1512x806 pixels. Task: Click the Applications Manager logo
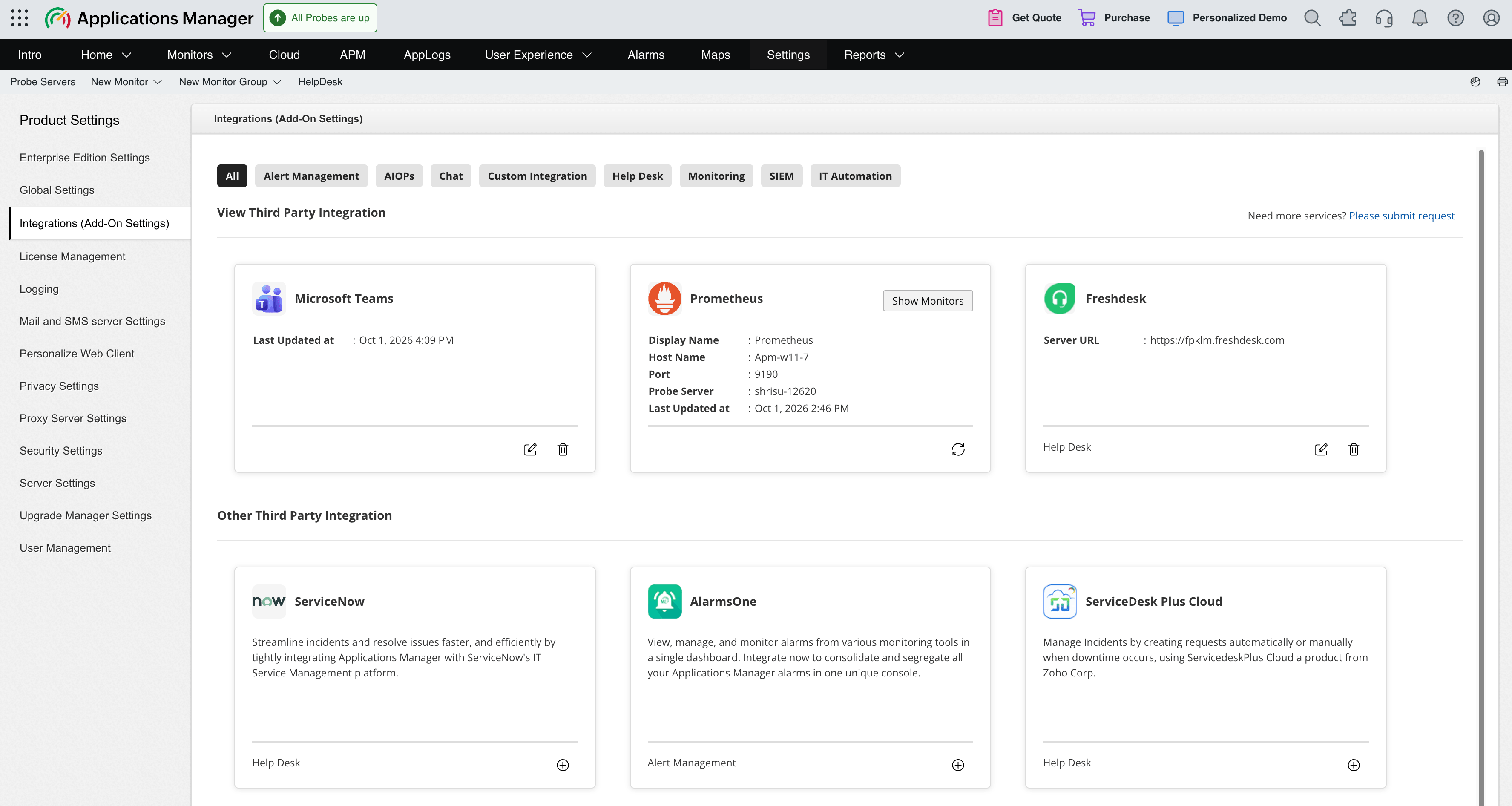tap(149, 18)
